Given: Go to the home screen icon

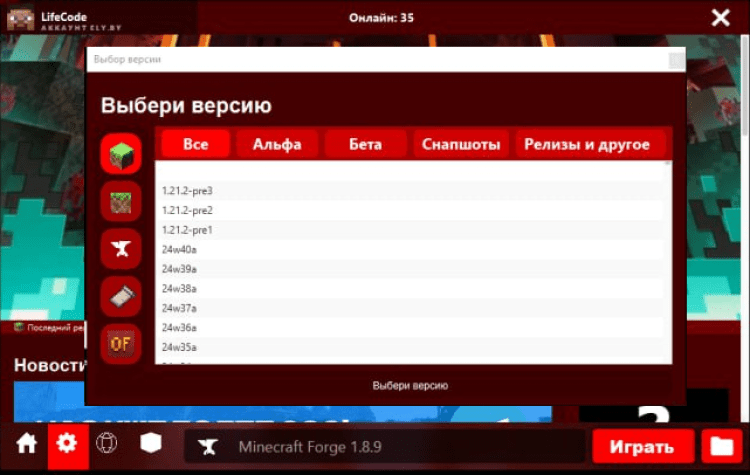Looking at the screenshot, I should [x=27, y=445].
